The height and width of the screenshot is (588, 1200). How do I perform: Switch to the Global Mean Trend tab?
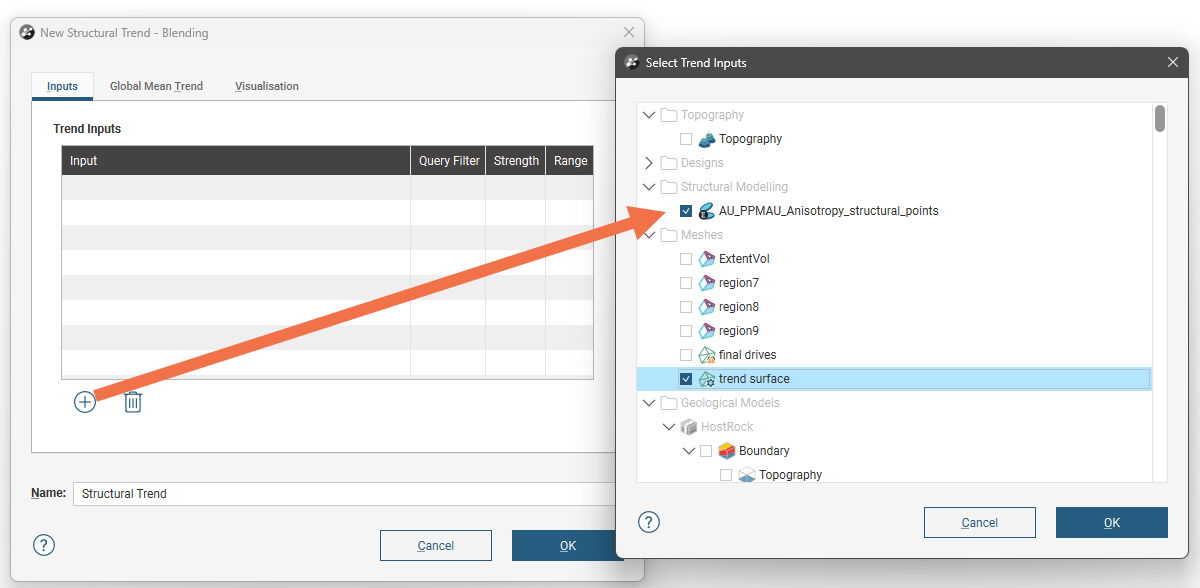coord(156,86)
